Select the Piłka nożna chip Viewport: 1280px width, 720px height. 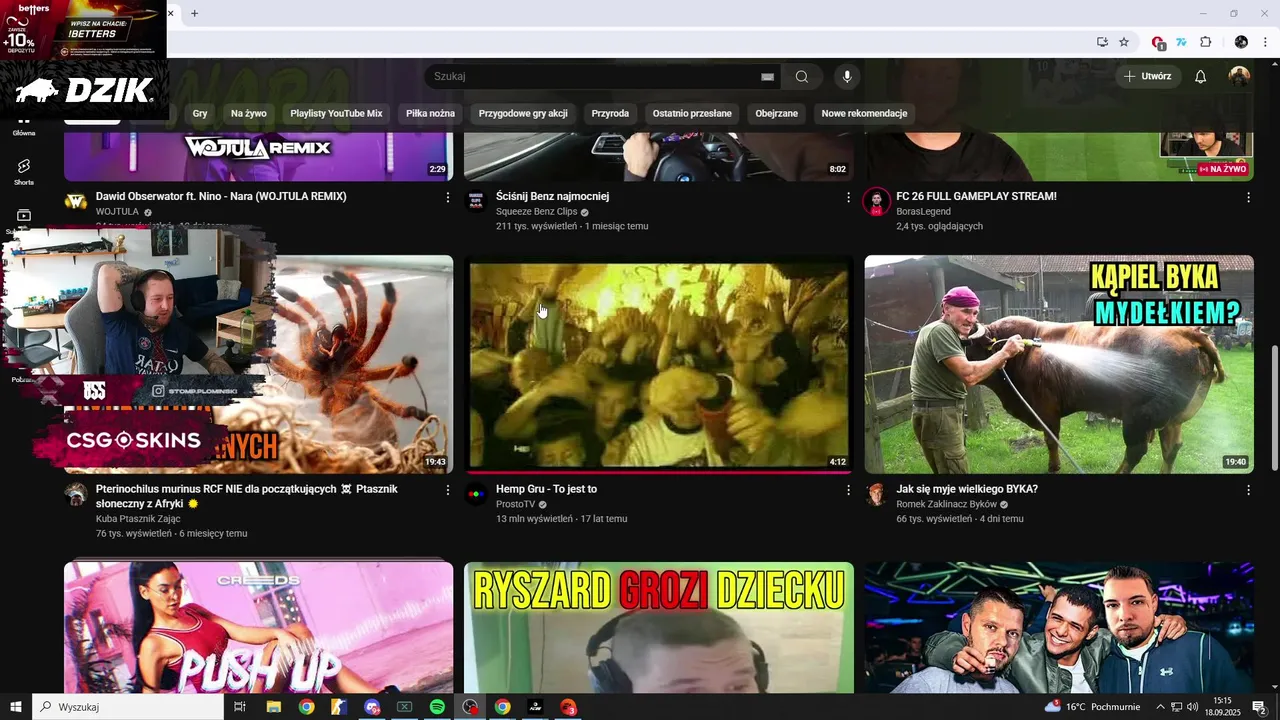tap(430, 114)
